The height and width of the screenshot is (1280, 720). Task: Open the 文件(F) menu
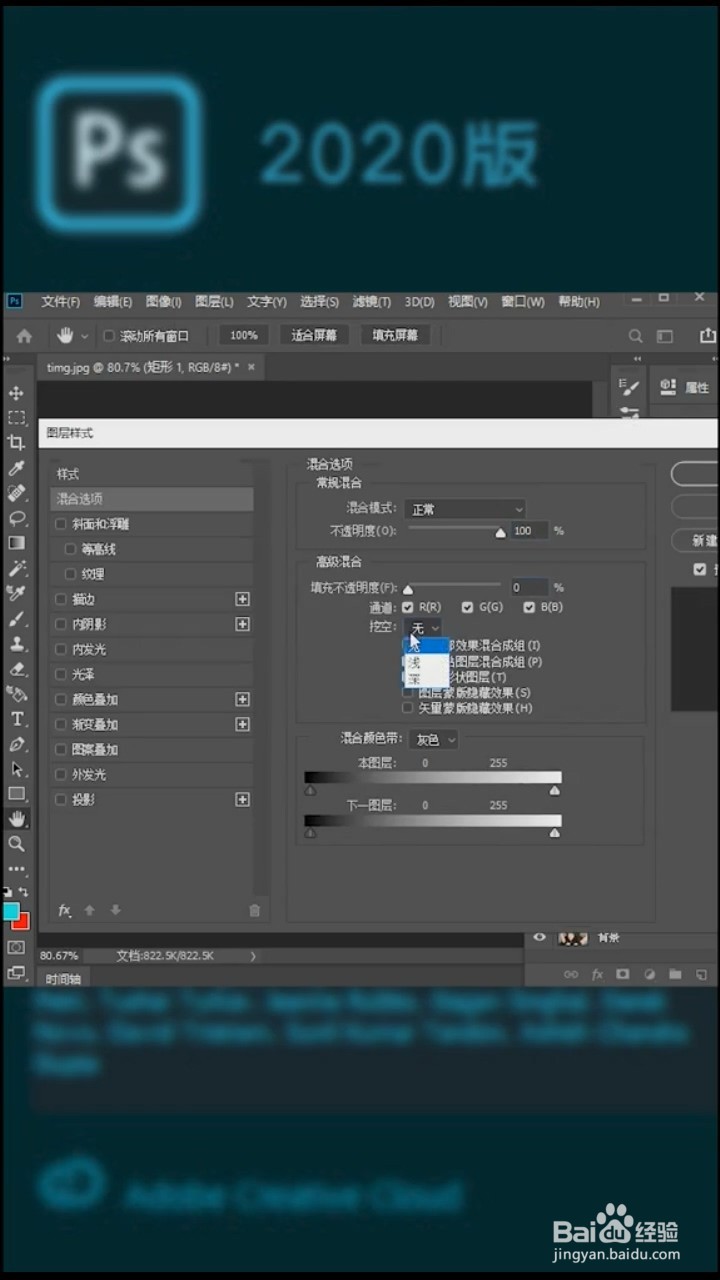[x=60, y=302]
